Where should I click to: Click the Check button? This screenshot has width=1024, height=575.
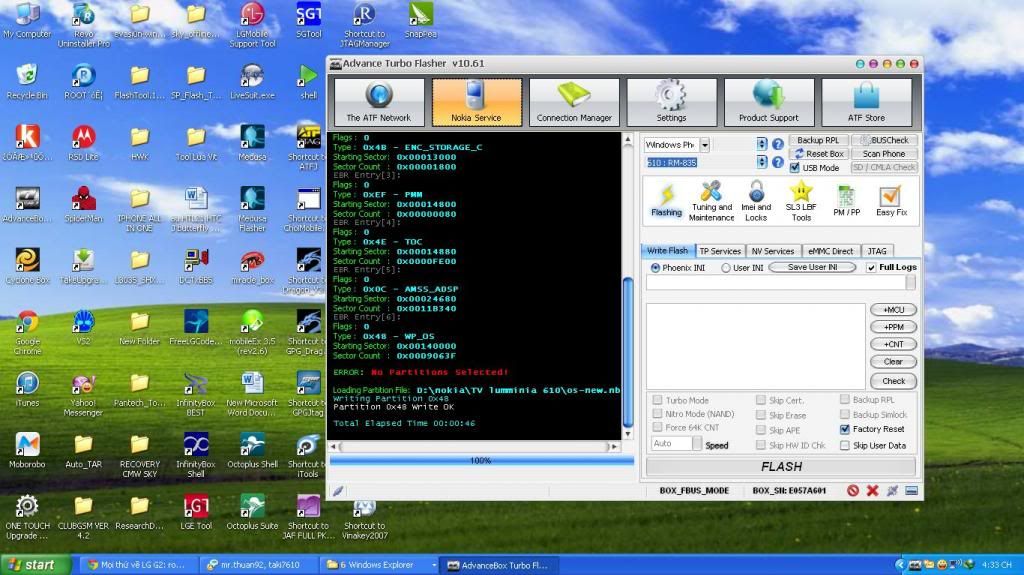[893, 381]
